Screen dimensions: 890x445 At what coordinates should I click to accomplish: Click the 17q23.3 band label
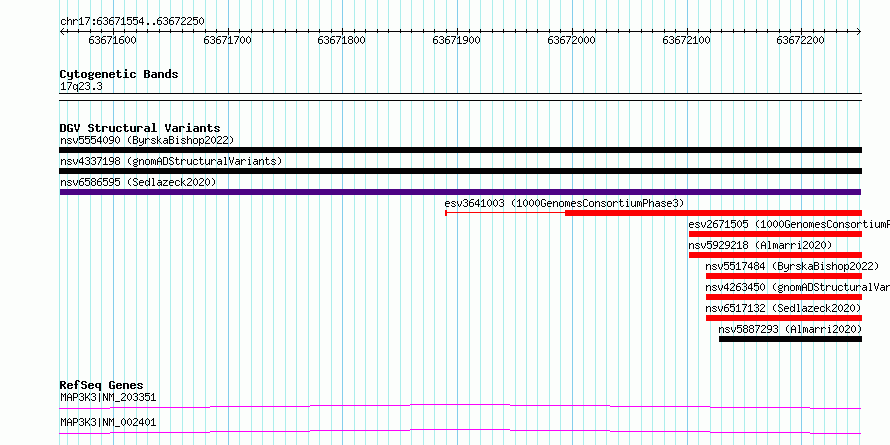click(81, 87)
